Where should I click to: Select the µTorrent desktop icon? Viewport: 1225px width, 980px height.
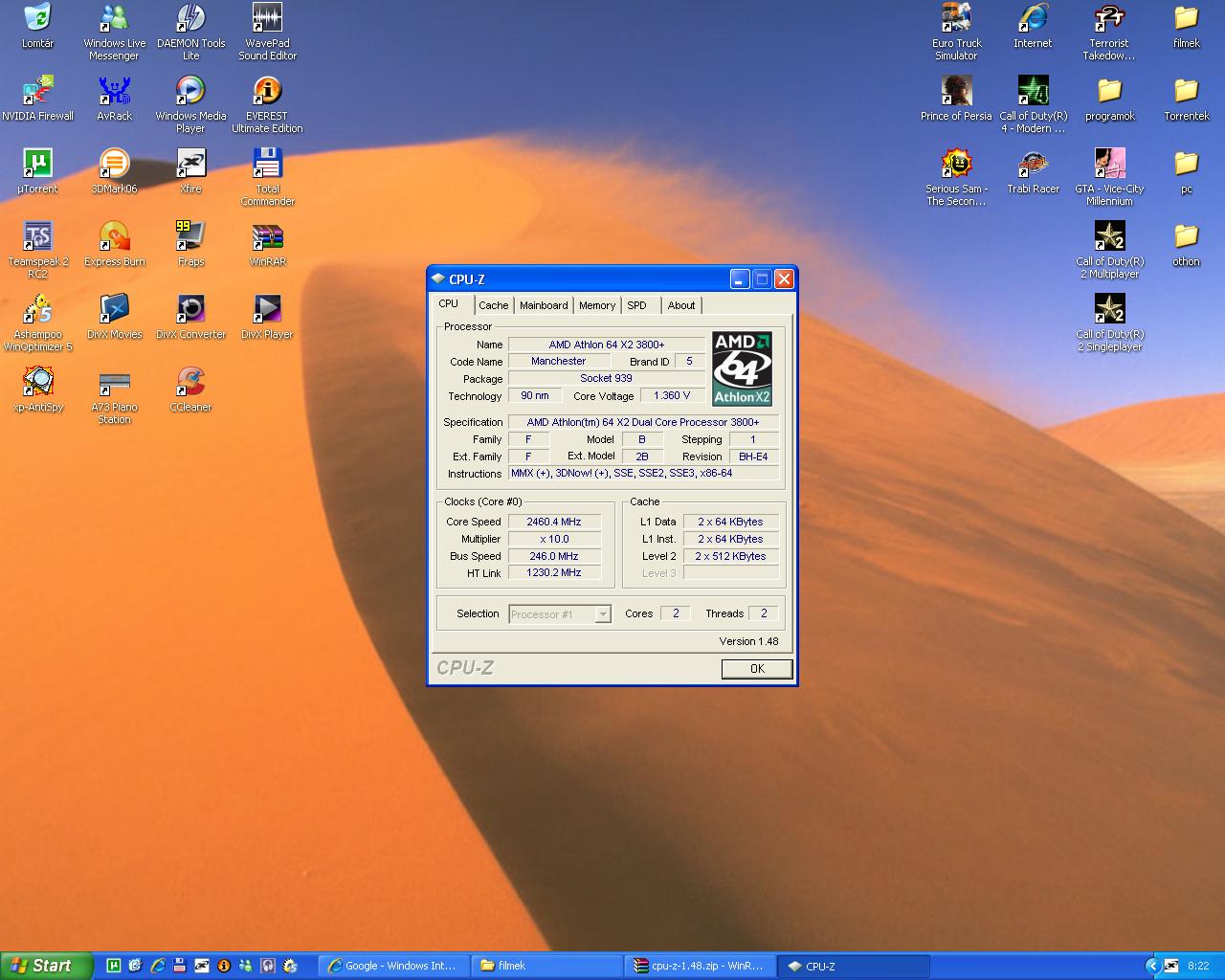pos(37,172)
